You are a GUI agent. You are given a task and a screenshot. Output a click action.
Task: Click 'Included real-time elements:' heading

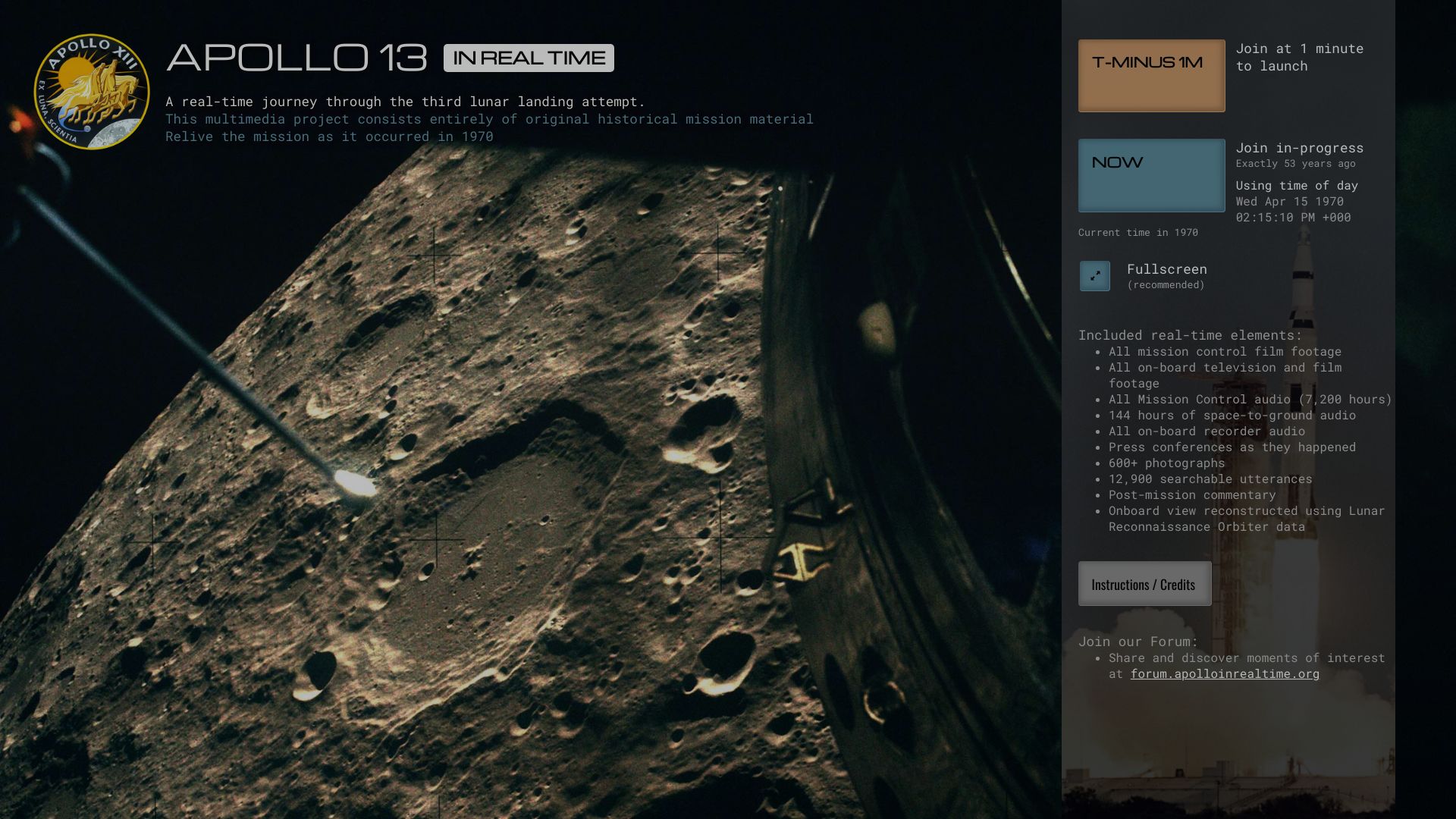(1190, 335)
